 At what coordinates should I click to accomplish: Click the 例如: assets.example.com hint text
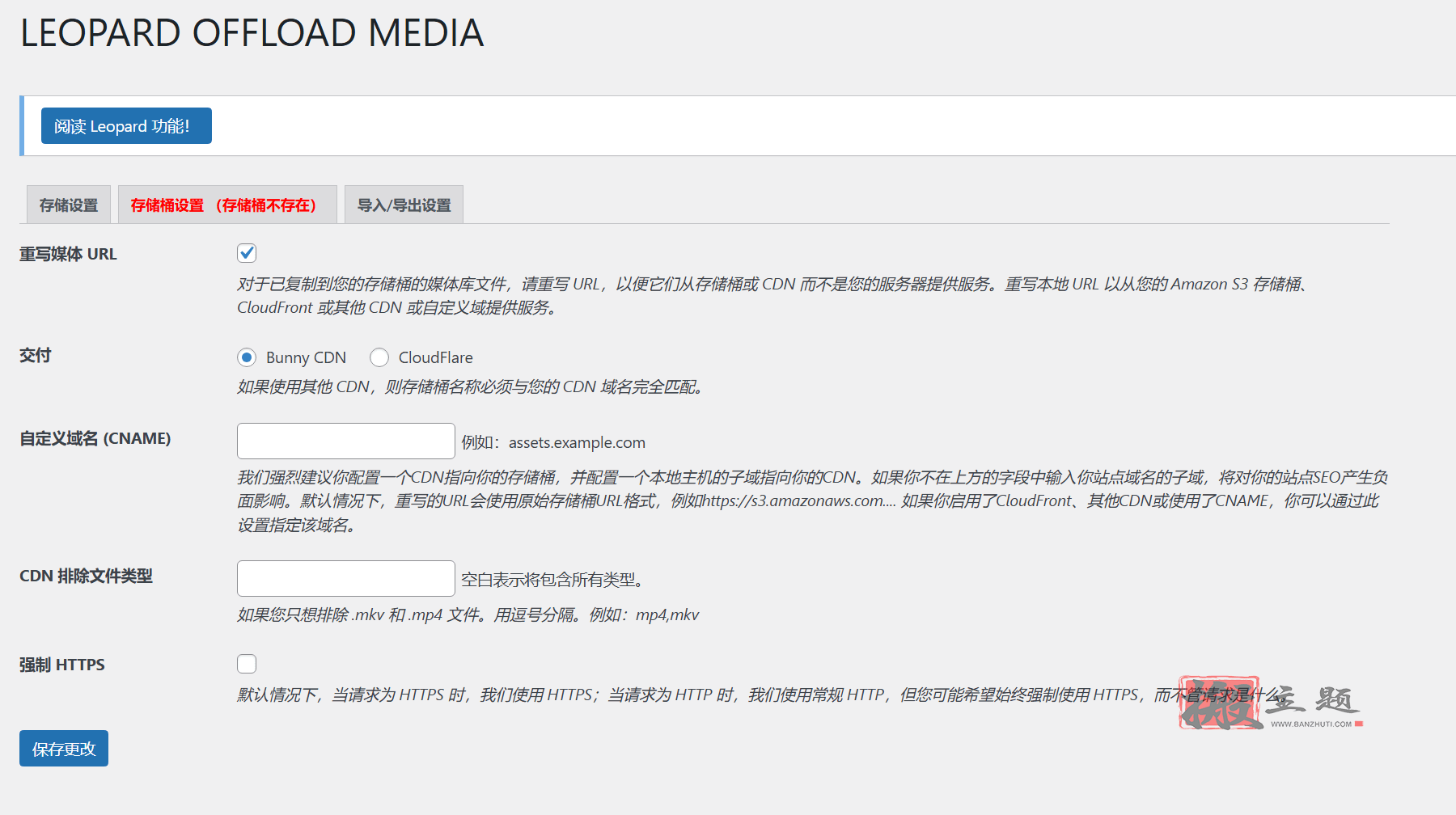[x=553, y=442]
